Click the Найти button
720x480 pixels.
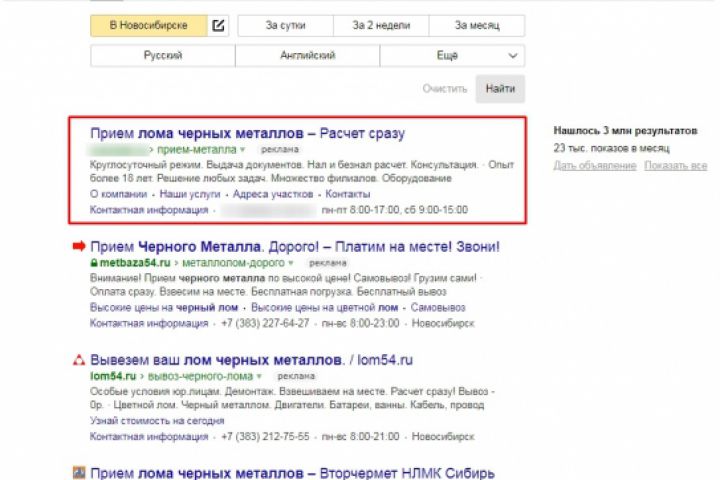[x=500, y=89]
